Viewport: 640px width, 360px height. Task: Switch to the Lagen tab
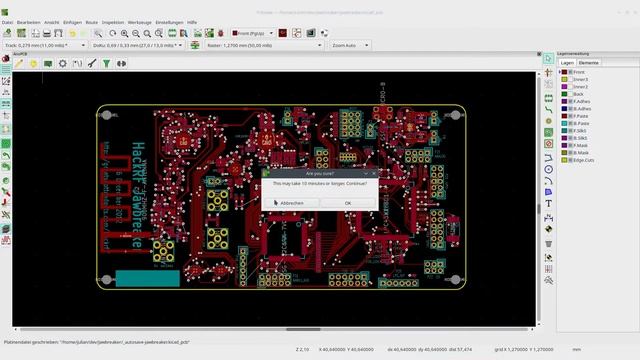(567, 63)
